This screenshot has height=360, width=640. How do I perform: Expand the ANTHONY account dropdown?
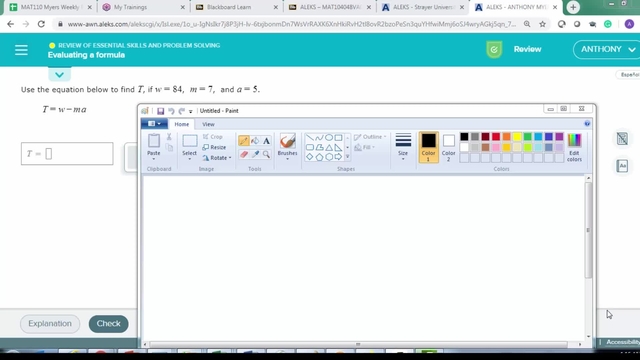(607, 49)
